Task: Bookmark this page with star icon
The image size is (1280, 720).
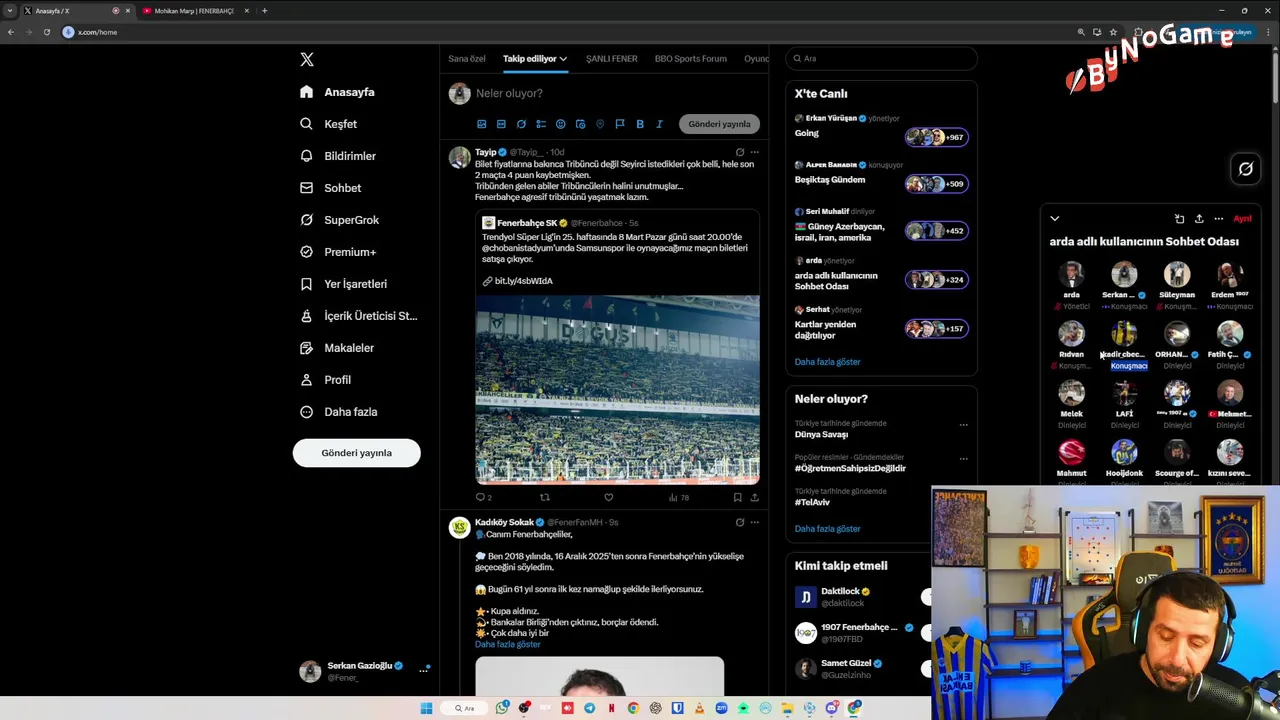Action: [1113, 32]
